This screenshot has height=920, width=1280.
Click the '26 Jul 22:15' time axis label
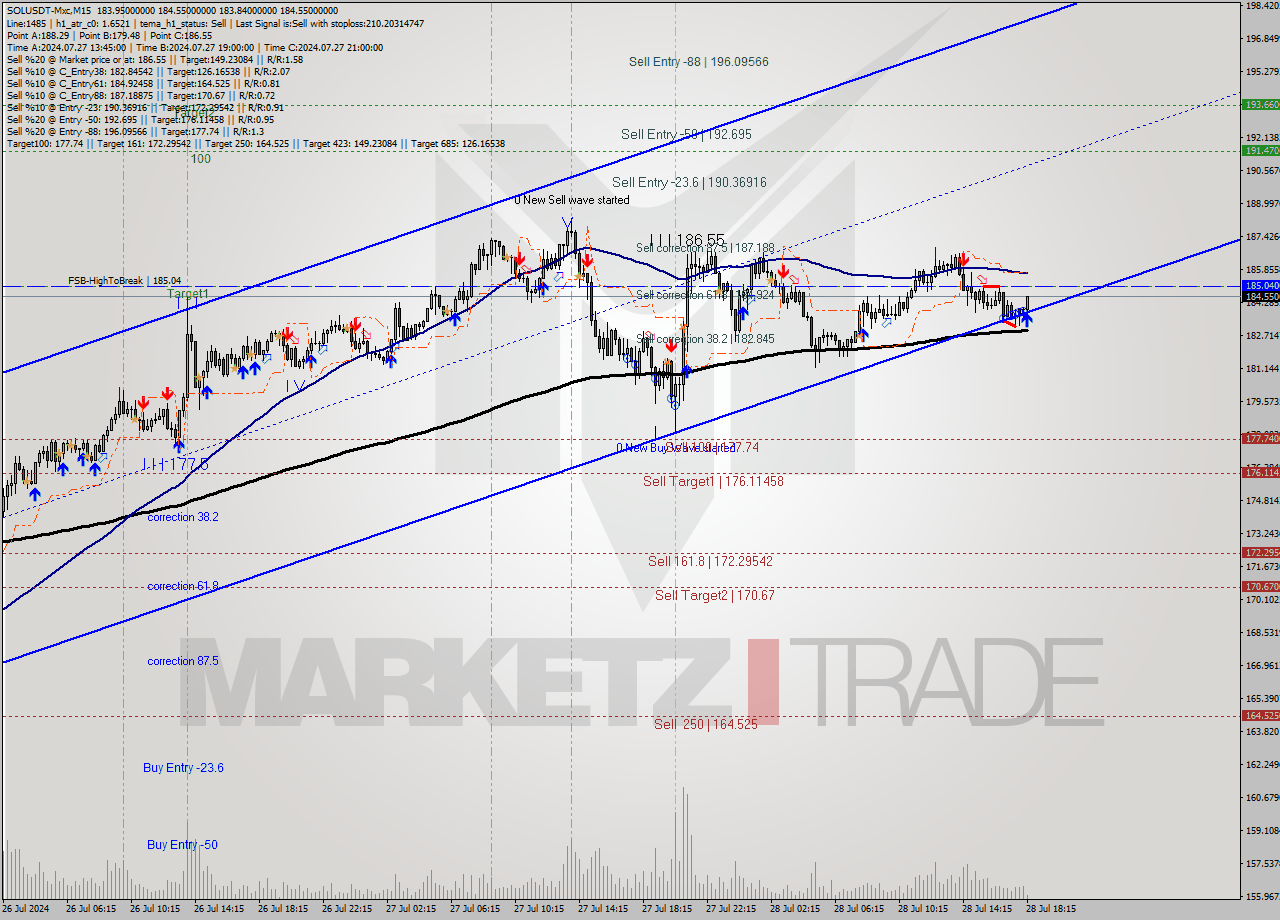tap(347, 910)
